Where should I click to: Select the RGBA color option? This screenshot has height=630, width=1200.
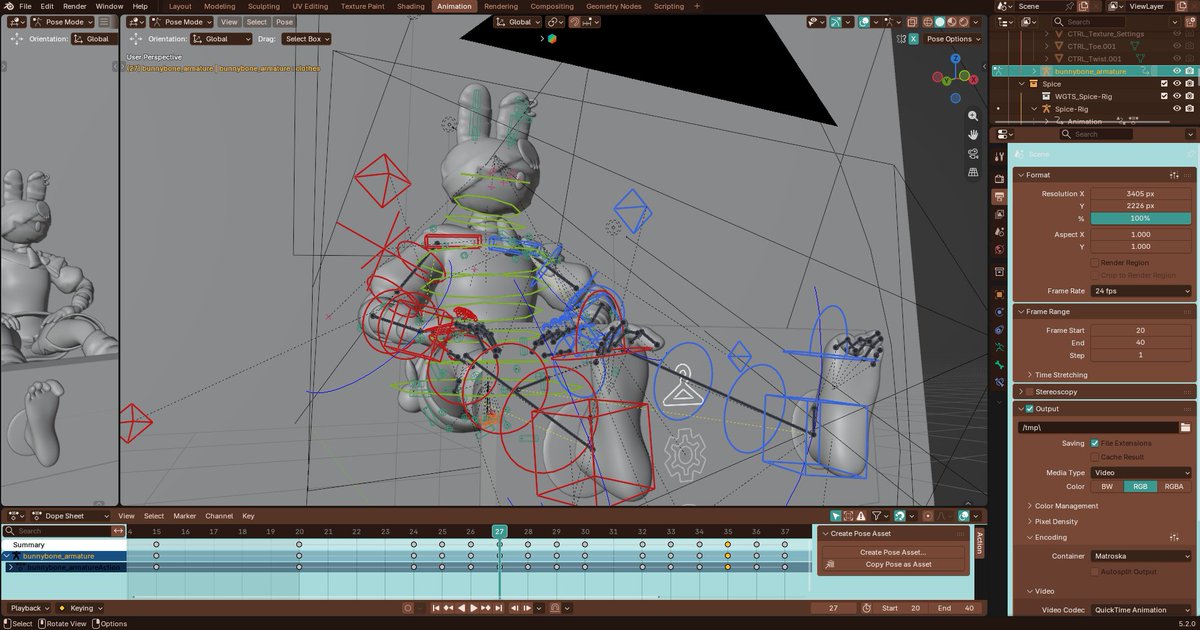tap(1174, 486)
